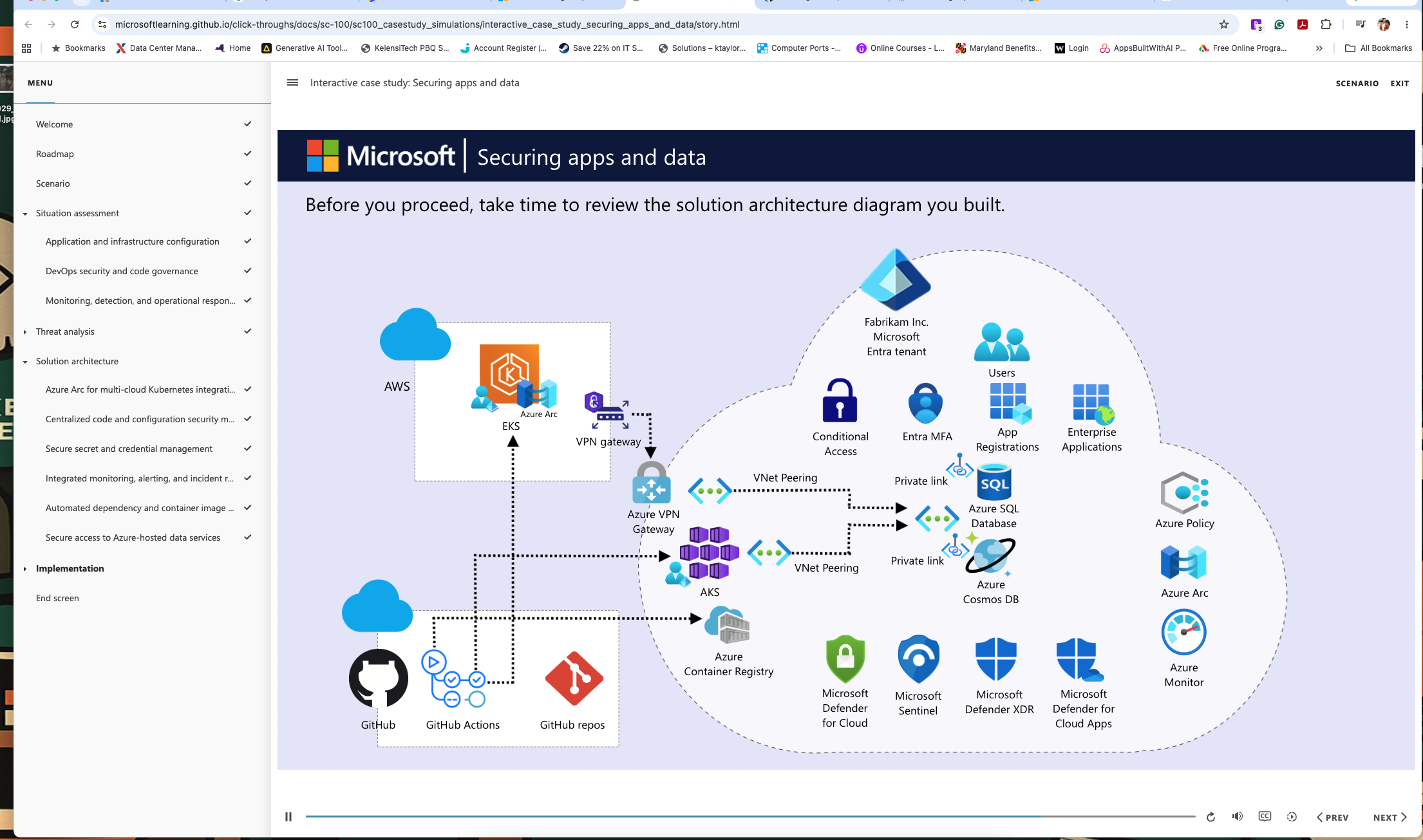
Task: Open the Chrome extensions puzzle icon
Action: pyautogui.click(x=1326, y=24)
